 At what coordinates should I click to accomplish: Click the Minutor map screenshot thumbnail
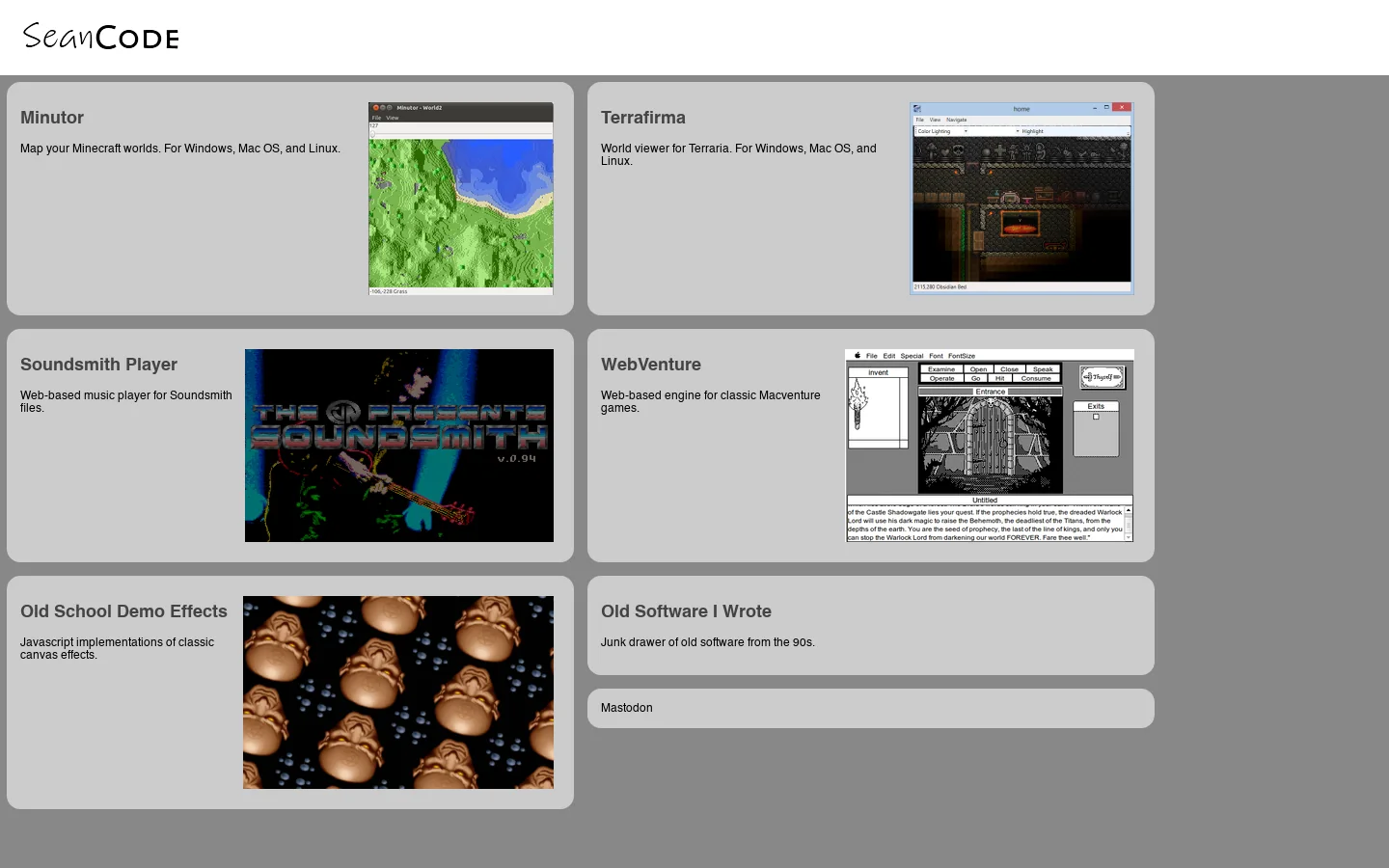pyautogui.click(x=461, y=199)
